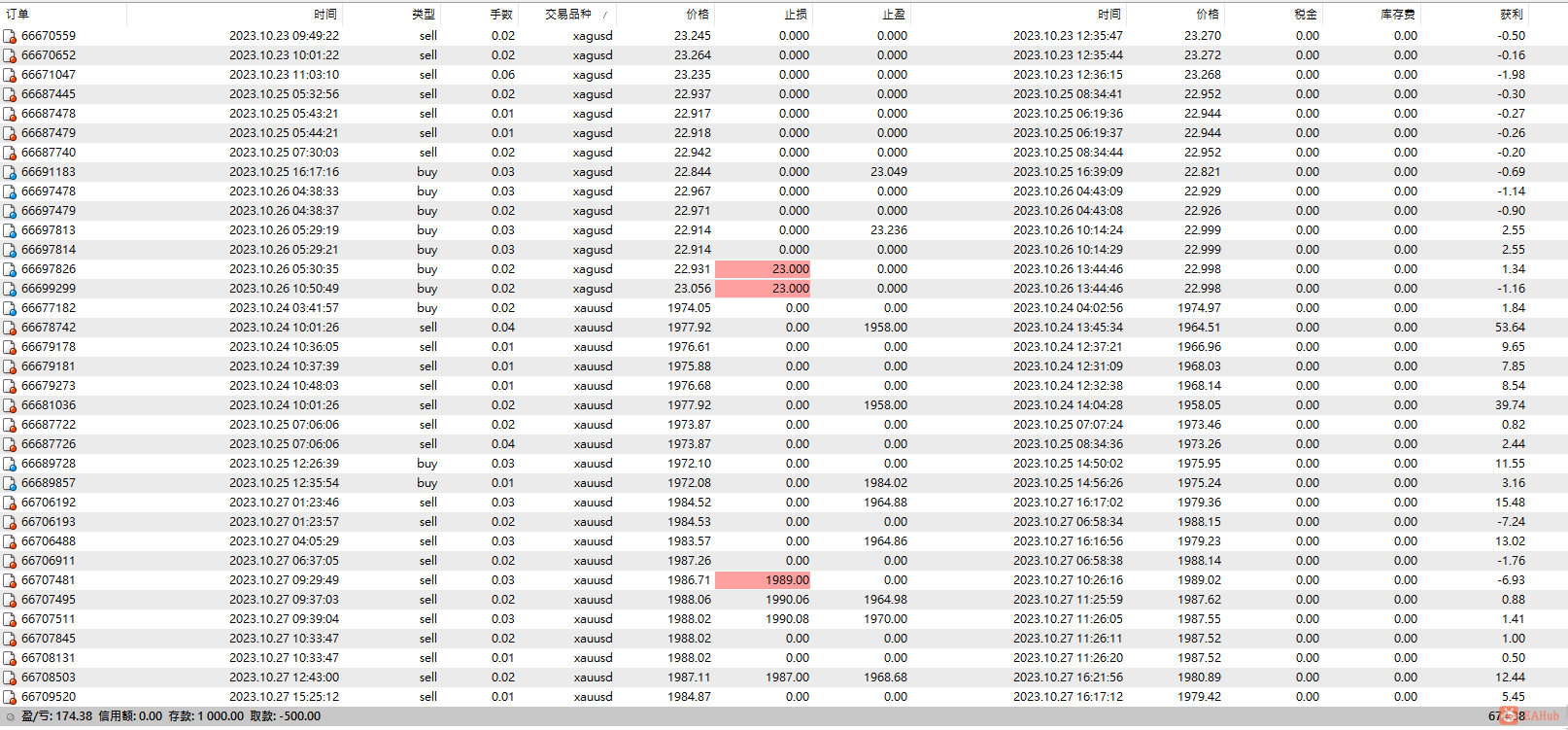
Task: Click the 价格 header left of 税金
Action: pyautogui.click(x=1208, y=15)
